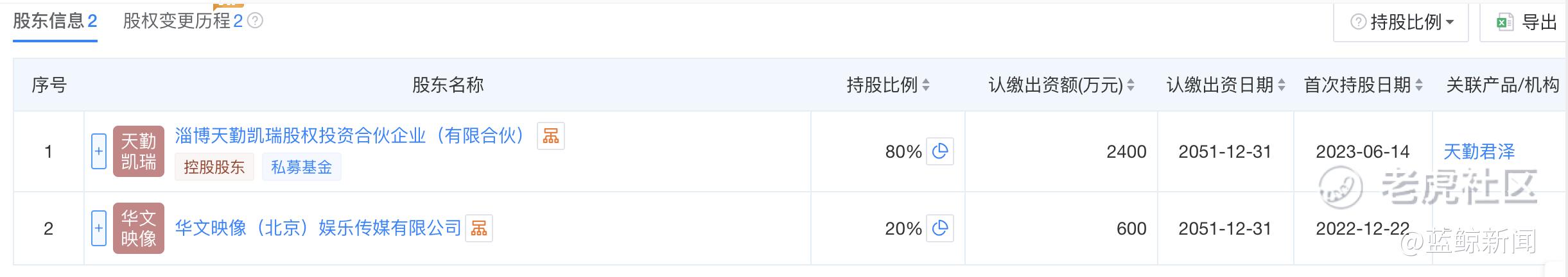Open 淄博天勤凯瑞股权投资合伙企业 link
Image resolution: width=1568 pixels, height=277 pixels.
click(x=350, y=136)
